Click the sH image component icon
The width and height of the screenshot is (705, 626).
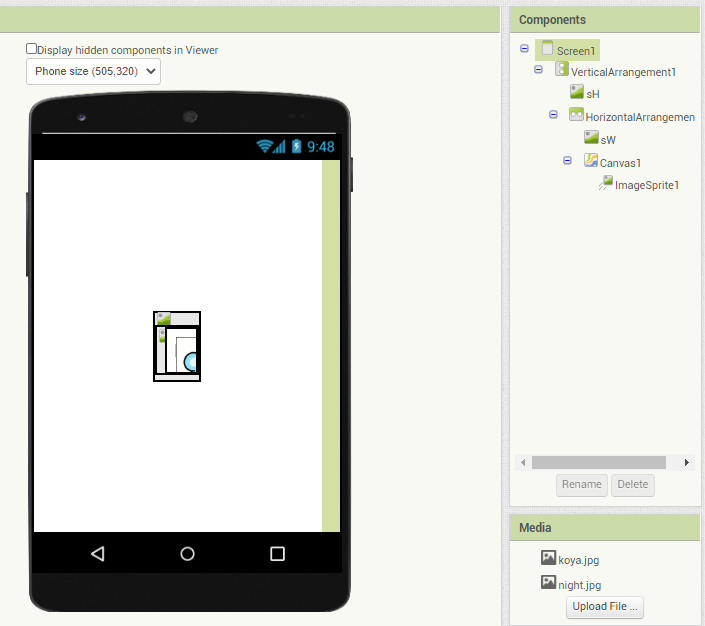tap(577, 92)
